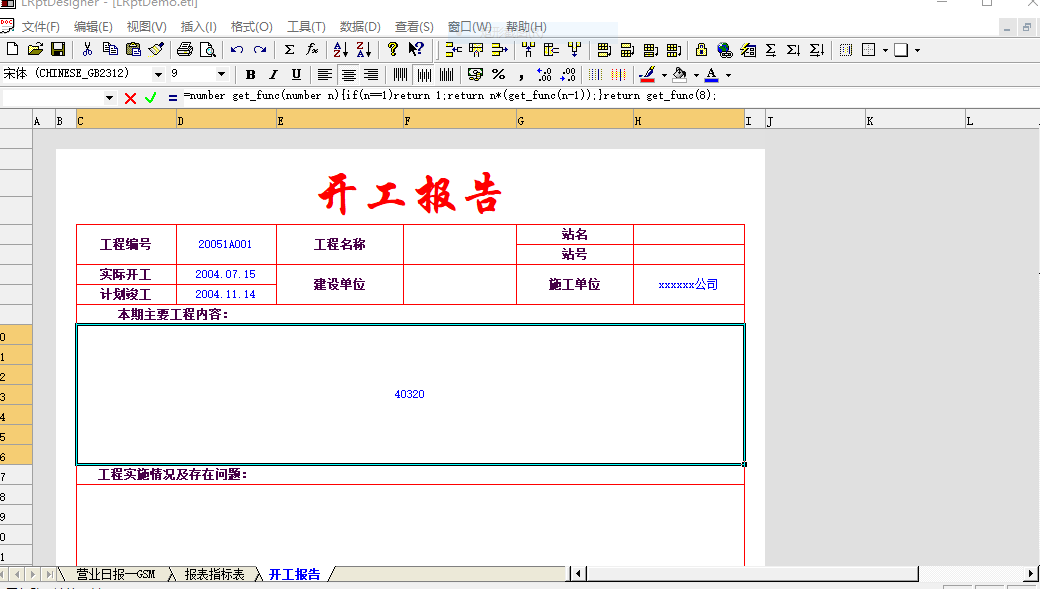Image resolution: width=1040 pixels, height=589 pixels.
Task: Toggle vertical bottom alignment
Action: click(446, 74)
